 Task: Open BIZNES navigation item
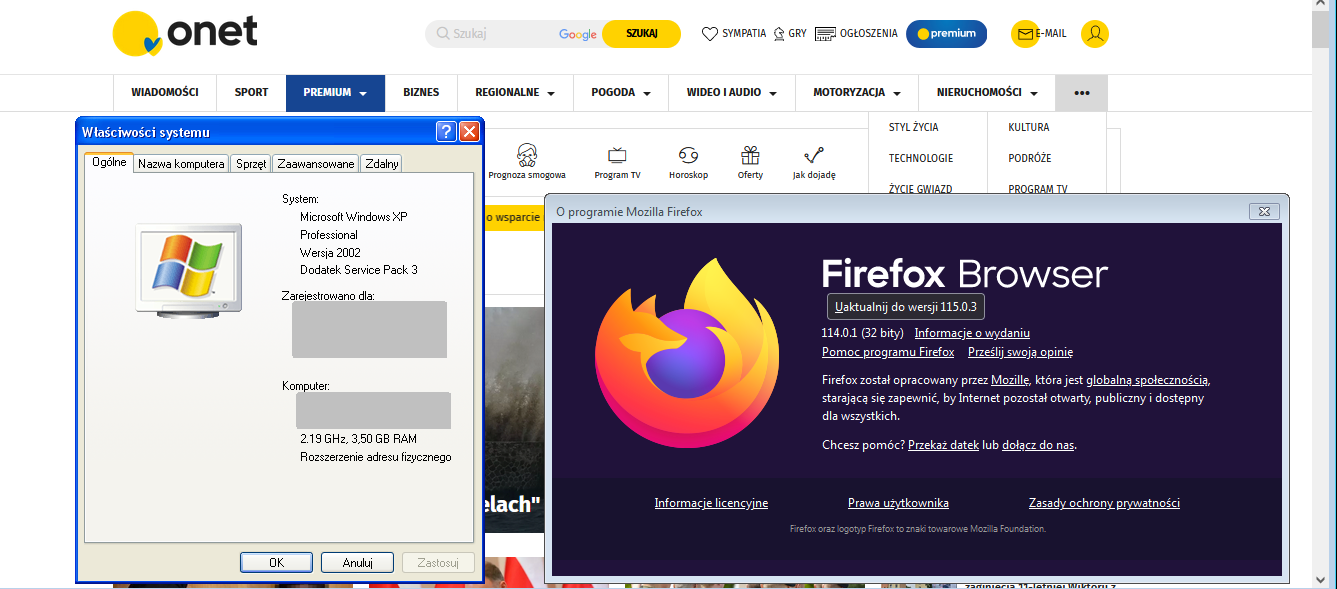point(421,92)
